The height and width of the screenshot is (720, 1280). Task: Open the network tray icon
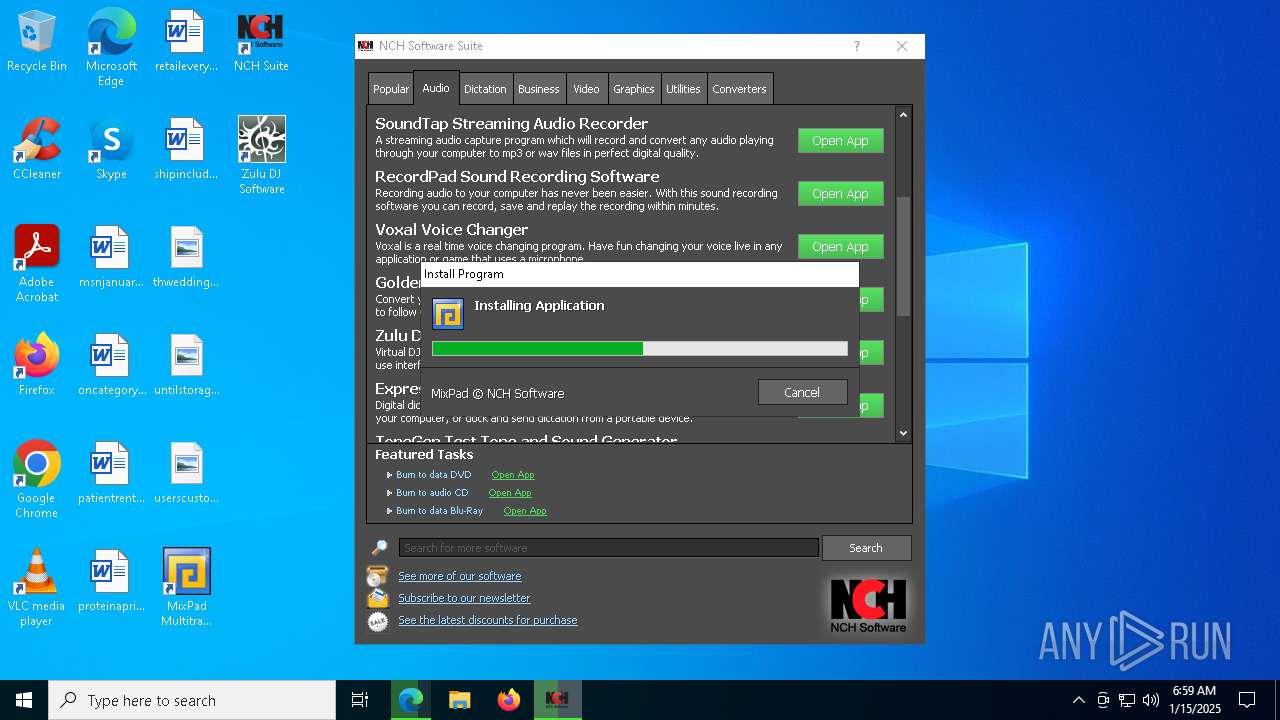pos(1127,700)
